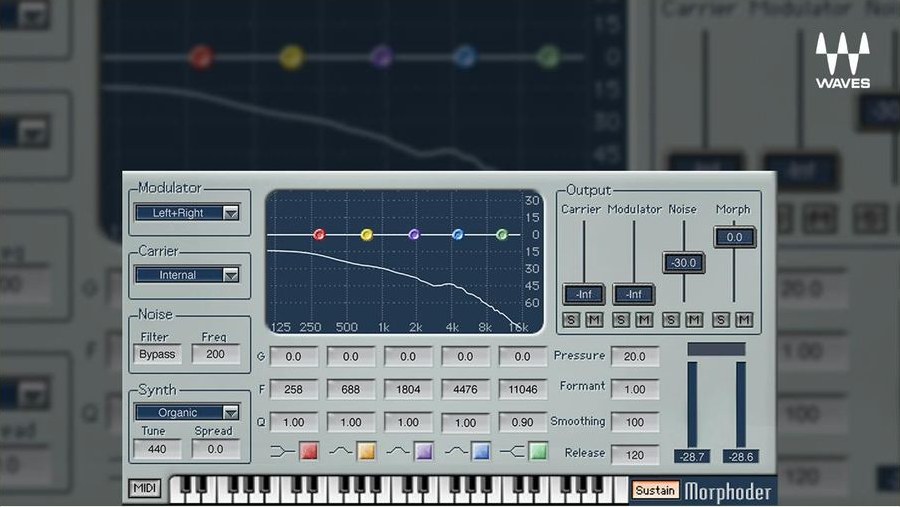
Task: Toggle the red band enable swatch
Action: coord(309,451)
